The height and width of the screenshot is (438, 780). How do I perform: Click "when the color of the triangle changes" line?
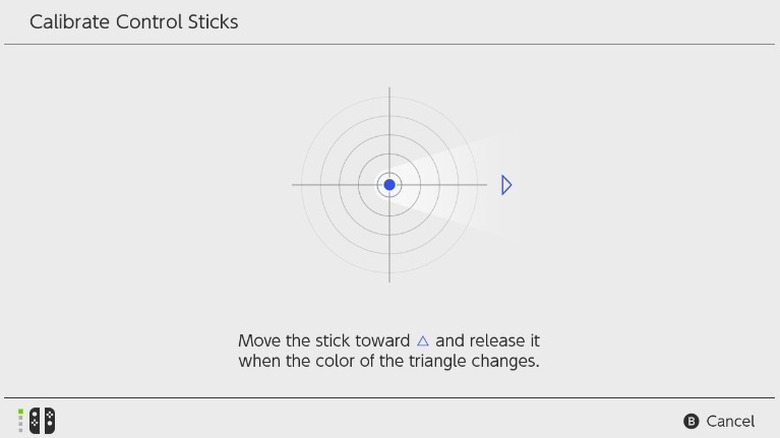point(389,361)
